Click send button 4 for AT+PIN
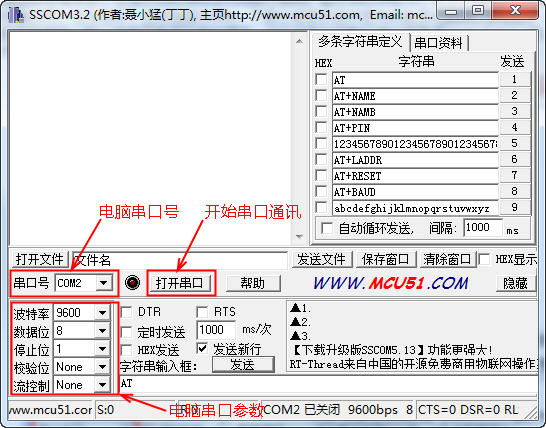Viewport: 546px width, 428px height. [x=515, y=127]
